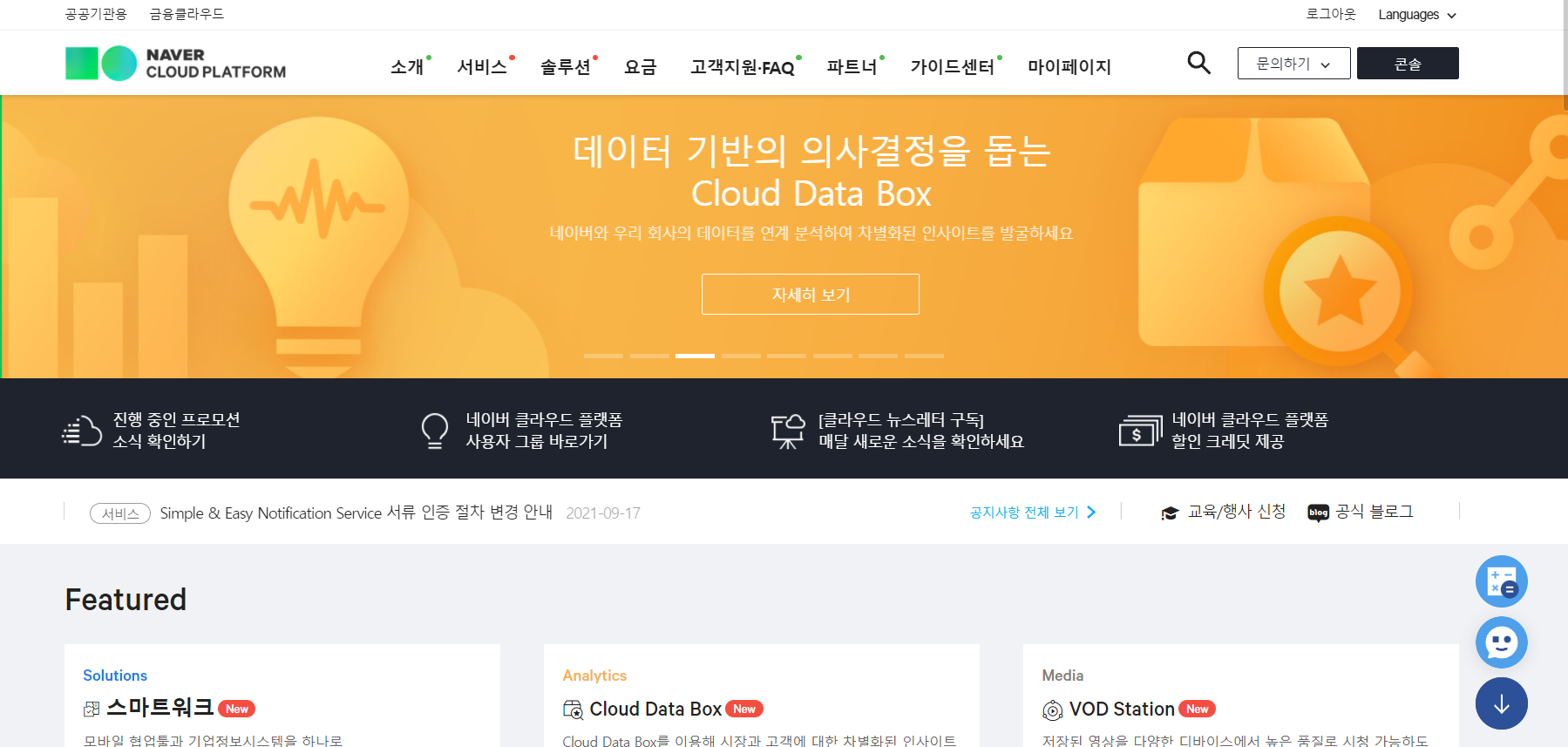The image size is (1568, 747).
Task: Open the 가이드센터 menu
Action: [953, 66]
